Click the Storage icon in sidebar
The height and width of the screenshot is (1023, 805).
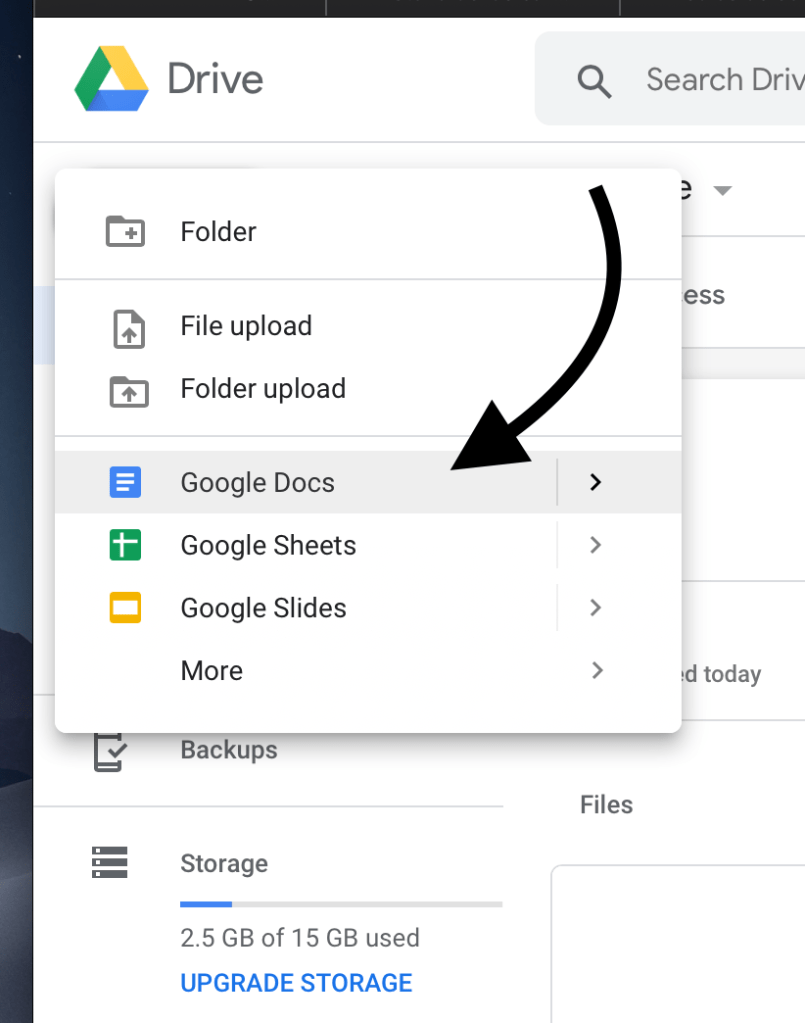pos(109,863)
